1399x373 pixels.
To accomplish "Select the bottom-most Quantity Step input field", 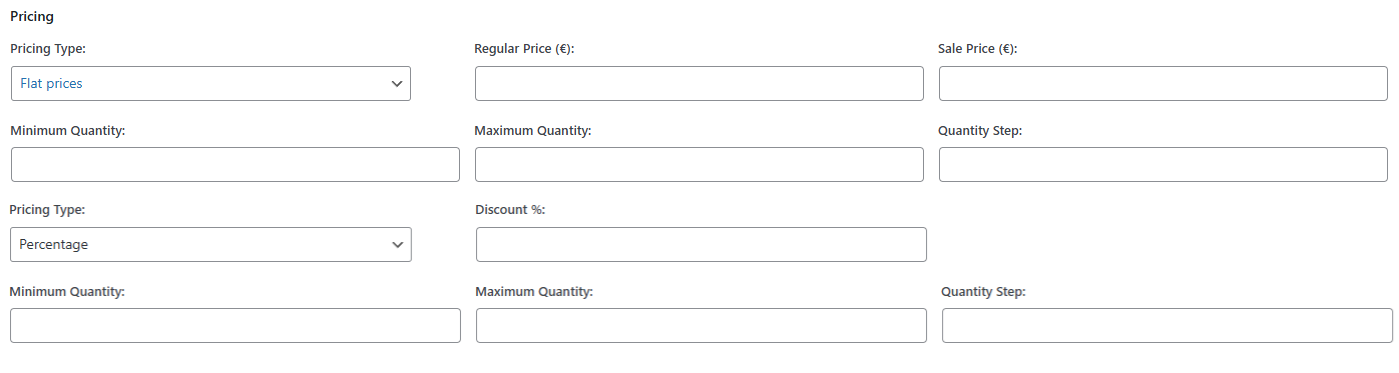I will click(x=1167, y=325).
